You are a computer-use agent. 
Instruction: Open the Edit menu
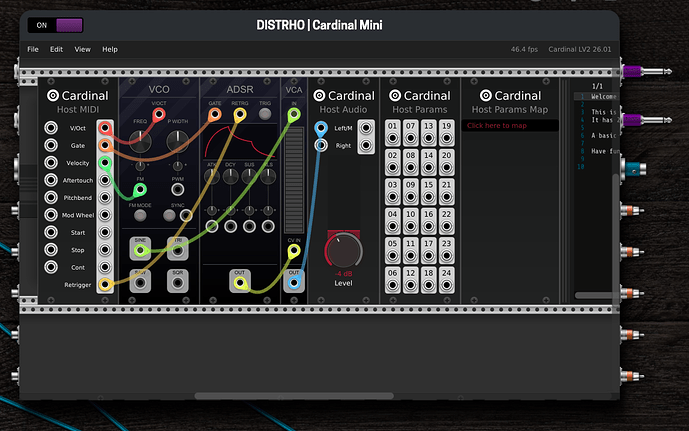coord(57,49)
